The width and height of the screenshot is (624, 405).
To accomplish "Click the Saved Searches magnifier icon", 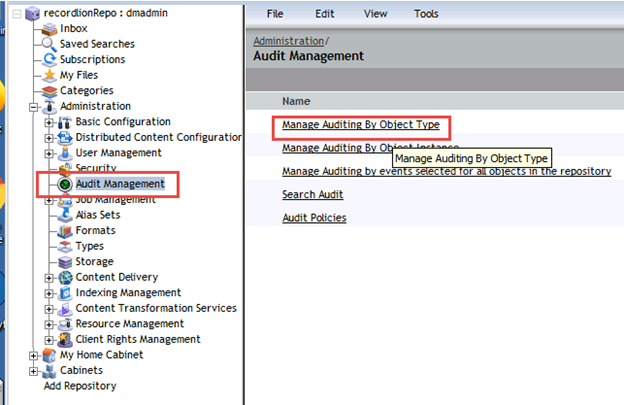I will point(51,44).
